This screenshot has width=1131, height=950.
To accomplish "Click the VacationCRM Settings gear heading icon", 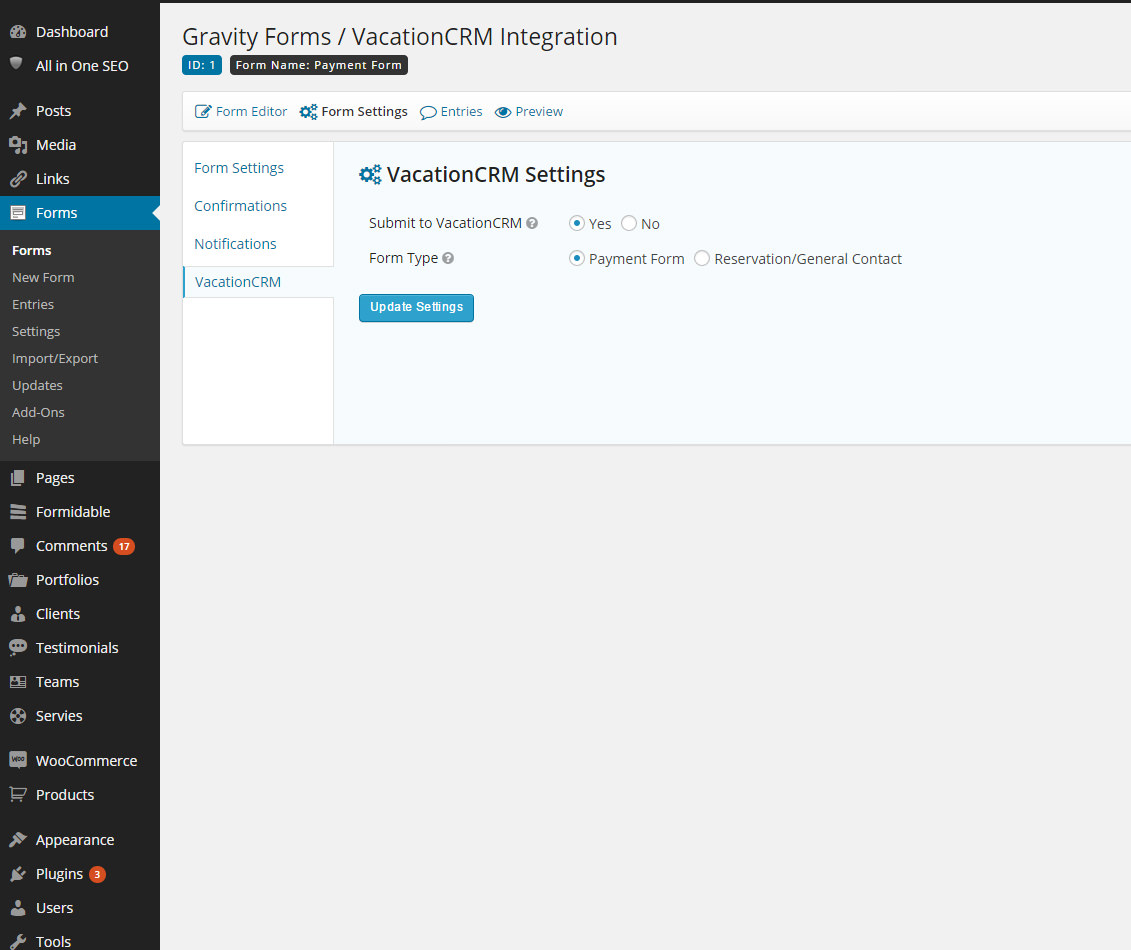I will [x=370, y=175].
